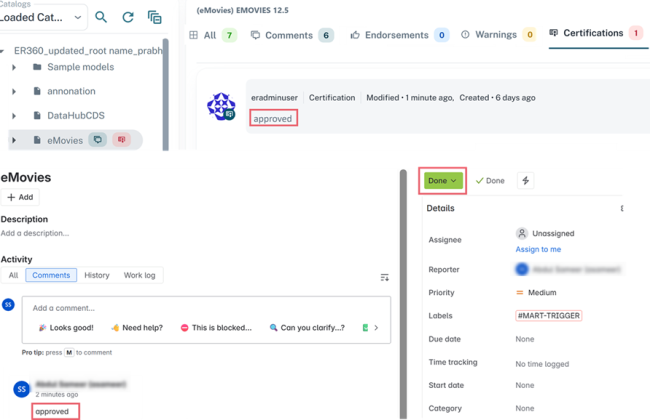Expand the eMovies tree node

point(14,141)
